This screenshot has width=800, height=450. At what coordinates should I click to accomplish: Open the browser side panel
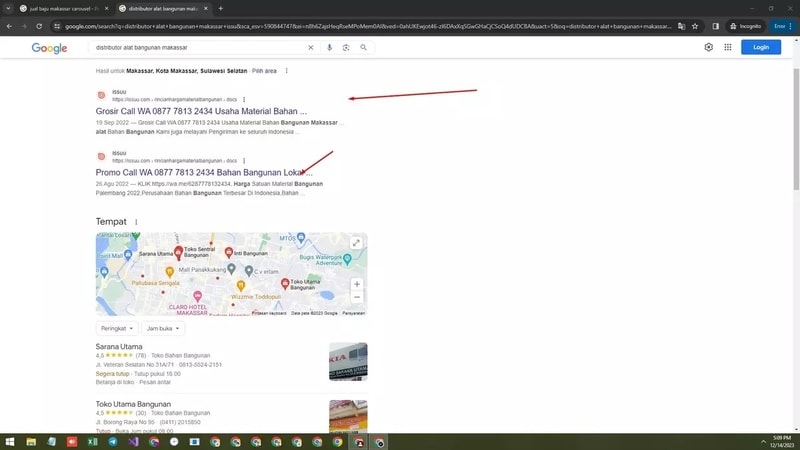[x=715, y=26]
